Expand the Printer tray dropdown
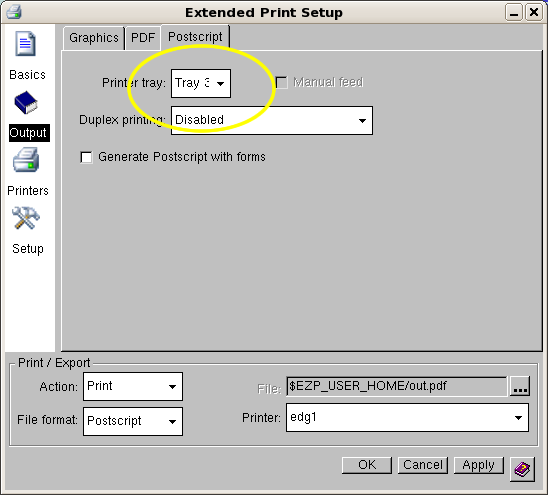Viewport: 548px width, 495px height. click(201, 83)
